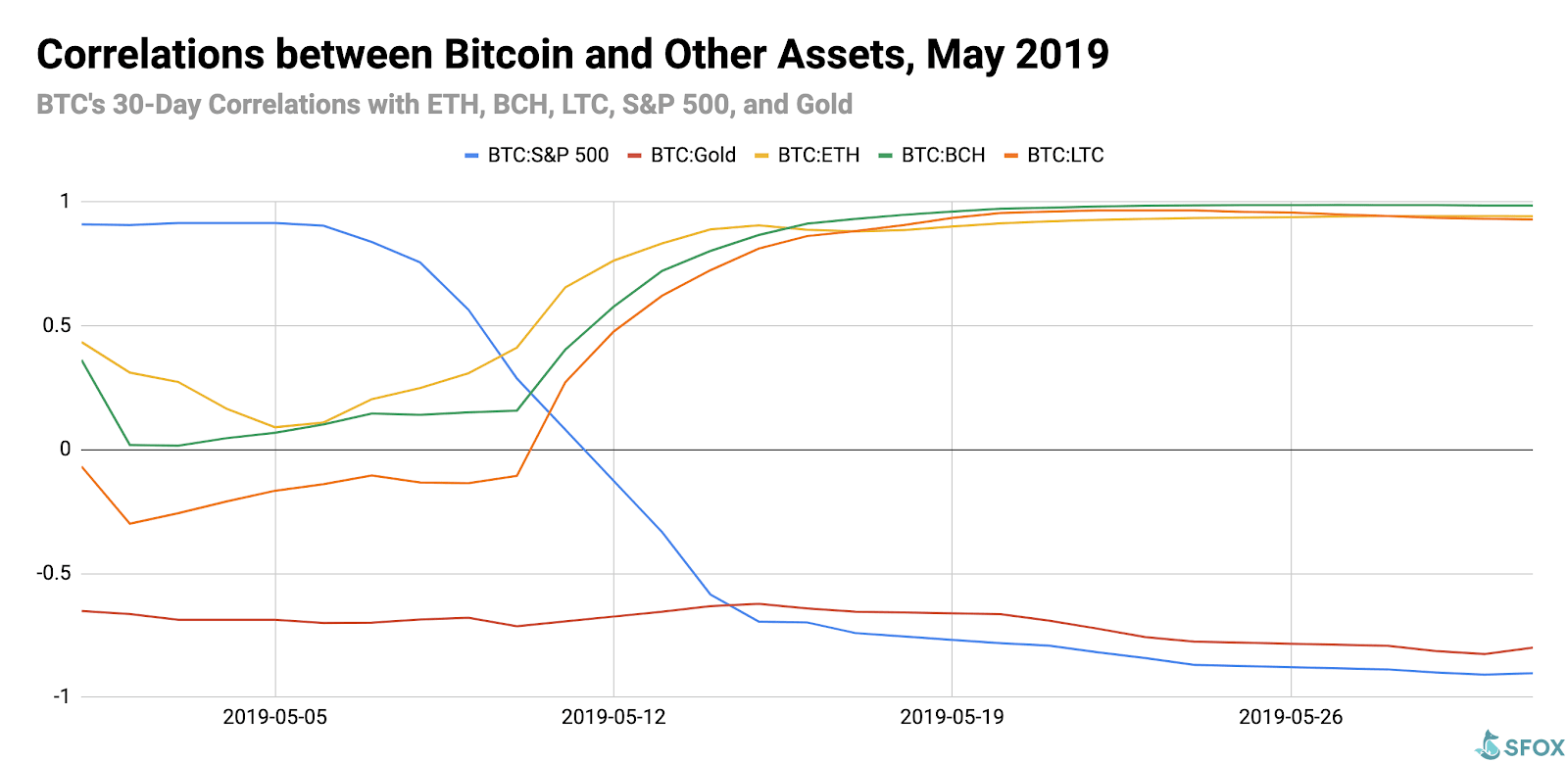Image resolution: width=1568 pixels, height=763 pixels.
Task: Click the orange BTC:LTC legend swatch
Action: click(x=1011, y=156)
